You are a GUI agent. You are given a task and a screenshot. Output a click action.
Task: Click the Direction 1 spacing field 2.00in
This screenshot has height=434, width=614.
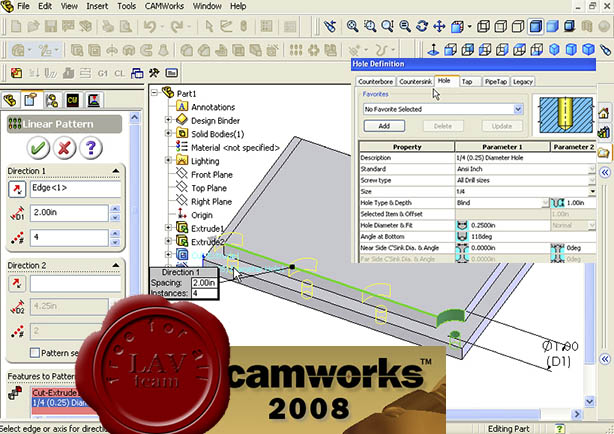(69, 213)
